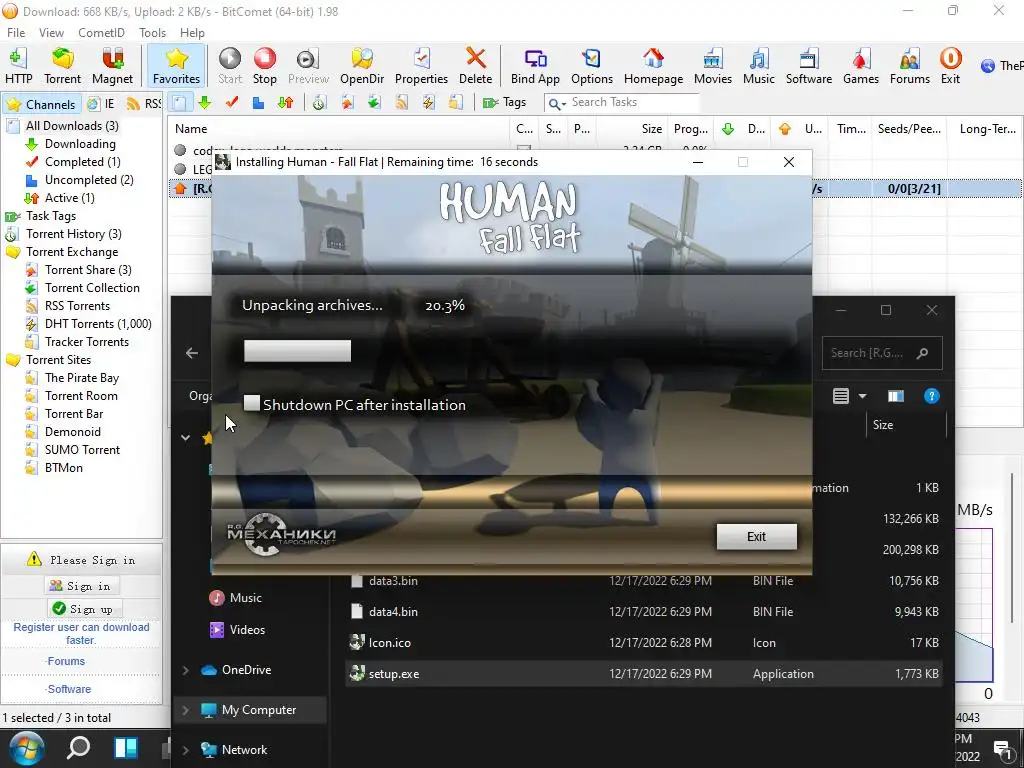Filter by downloading green arrow icon

[204, 103]
